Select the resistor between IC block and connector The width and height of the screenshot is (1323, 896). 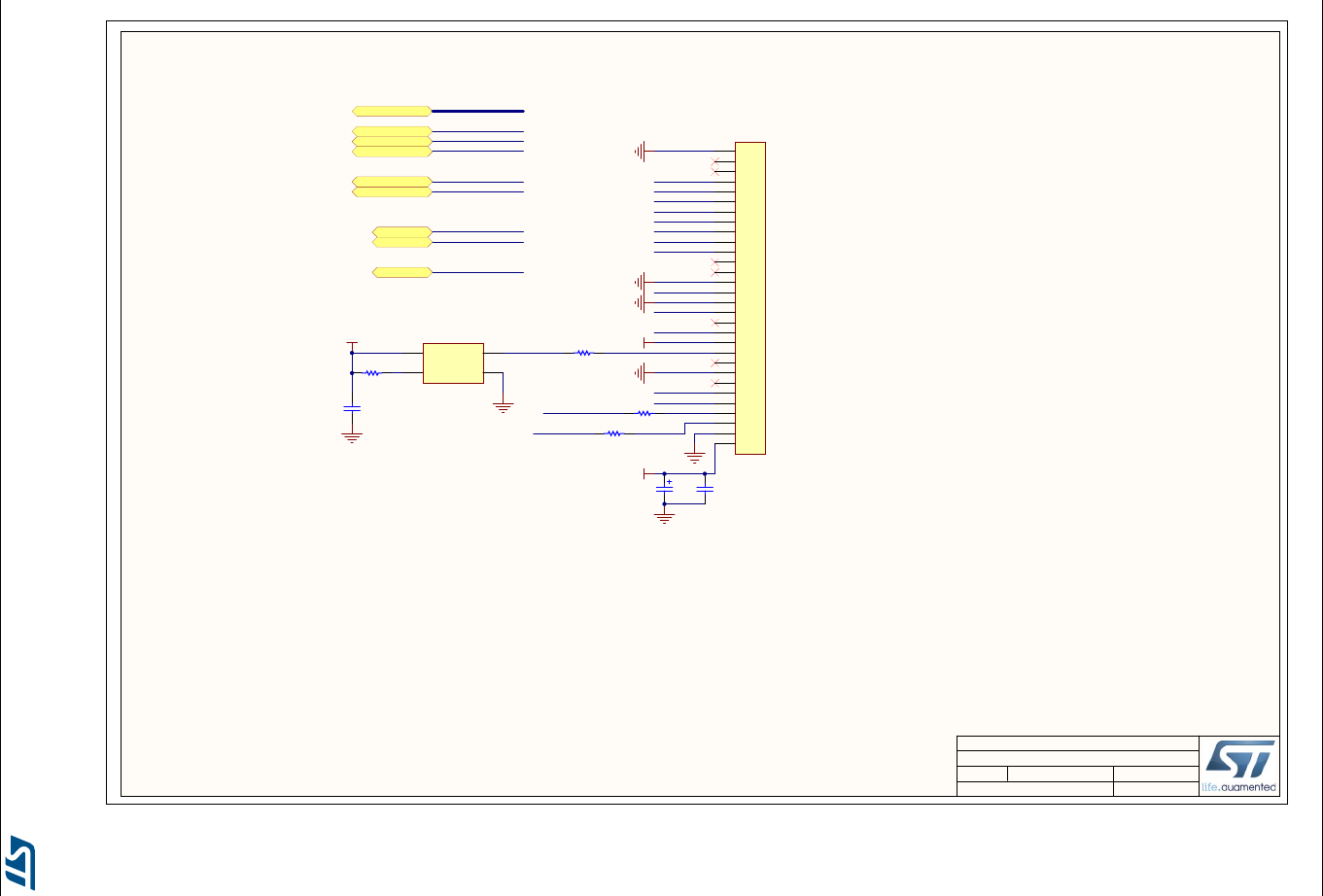tap(584, 354)
